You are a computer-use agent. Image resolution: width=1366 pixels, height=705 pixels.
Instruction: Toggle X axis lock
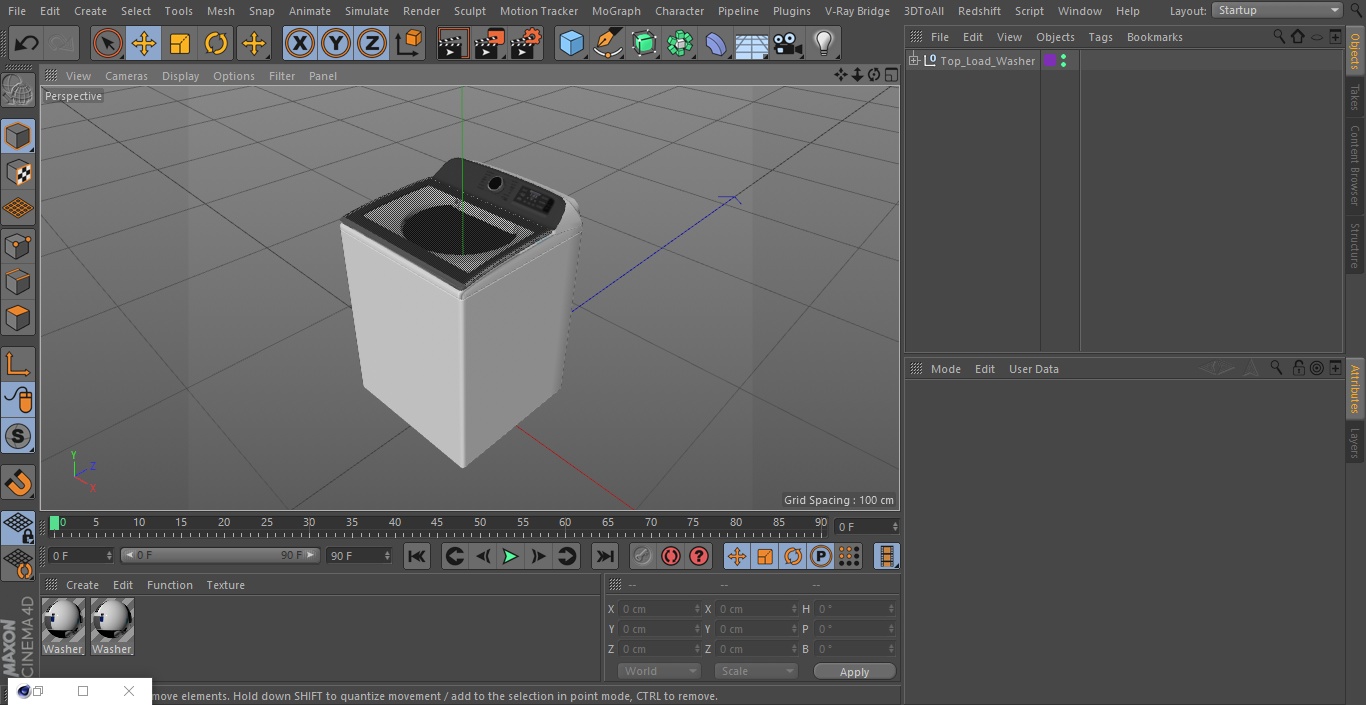click(x=299, y=43)
